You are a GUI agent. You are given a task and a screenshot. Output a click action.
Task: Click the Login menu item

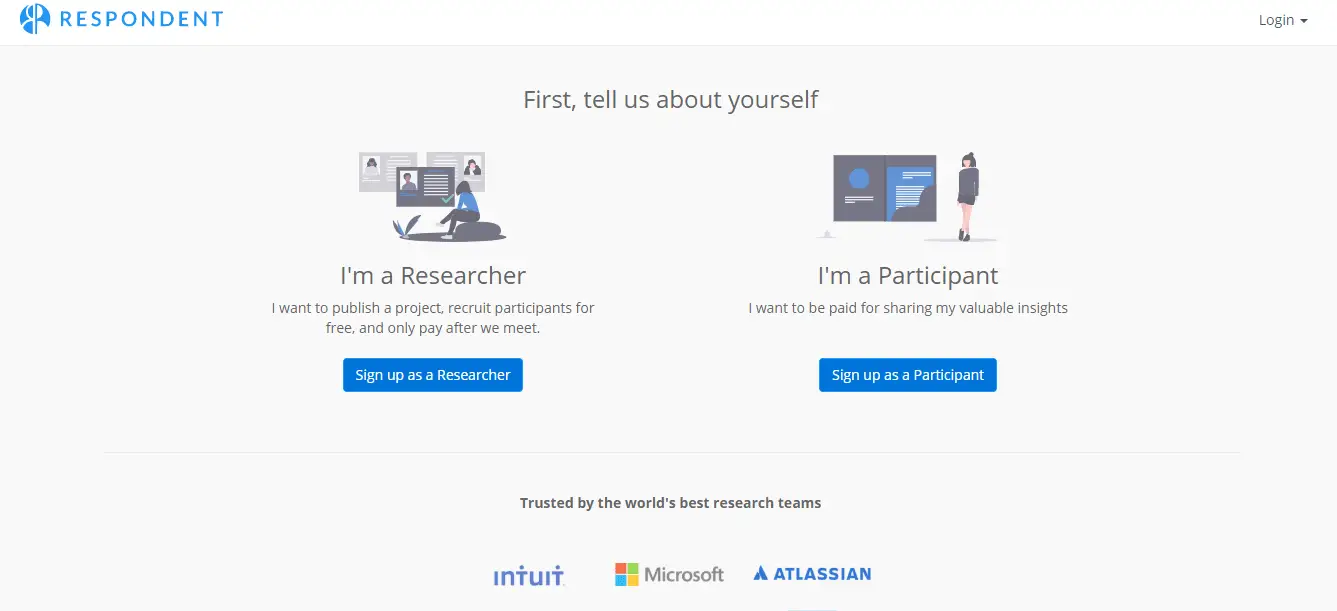coord(1276,19)
